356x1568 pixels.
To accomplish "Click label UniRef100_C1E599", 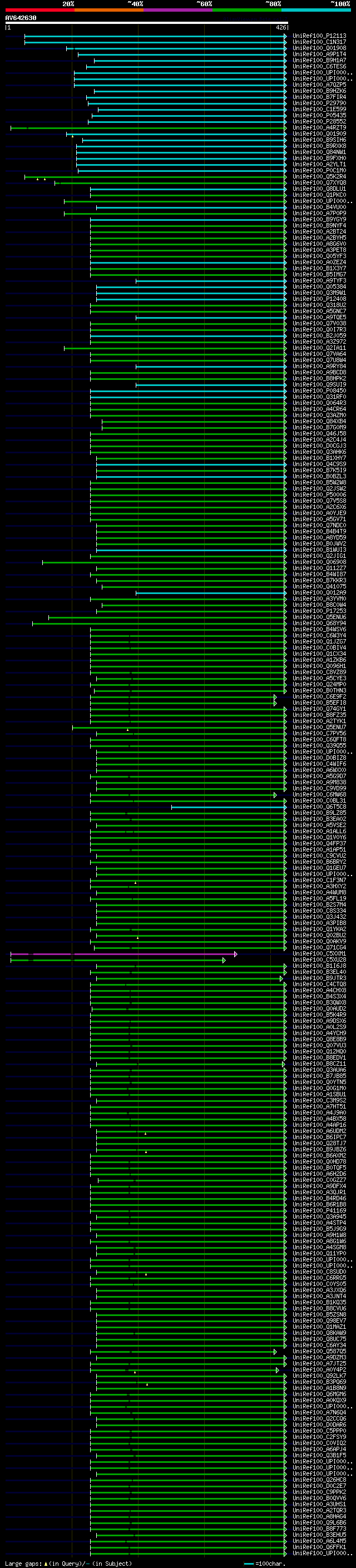I will 319,110.
